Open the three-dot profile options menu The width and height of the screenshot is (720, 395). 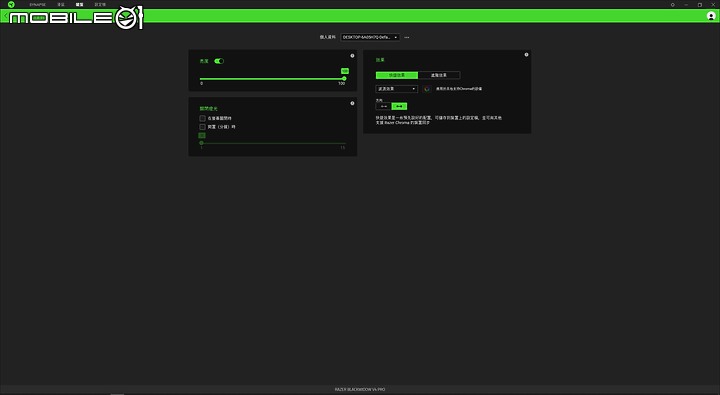[x=407, y=37]
